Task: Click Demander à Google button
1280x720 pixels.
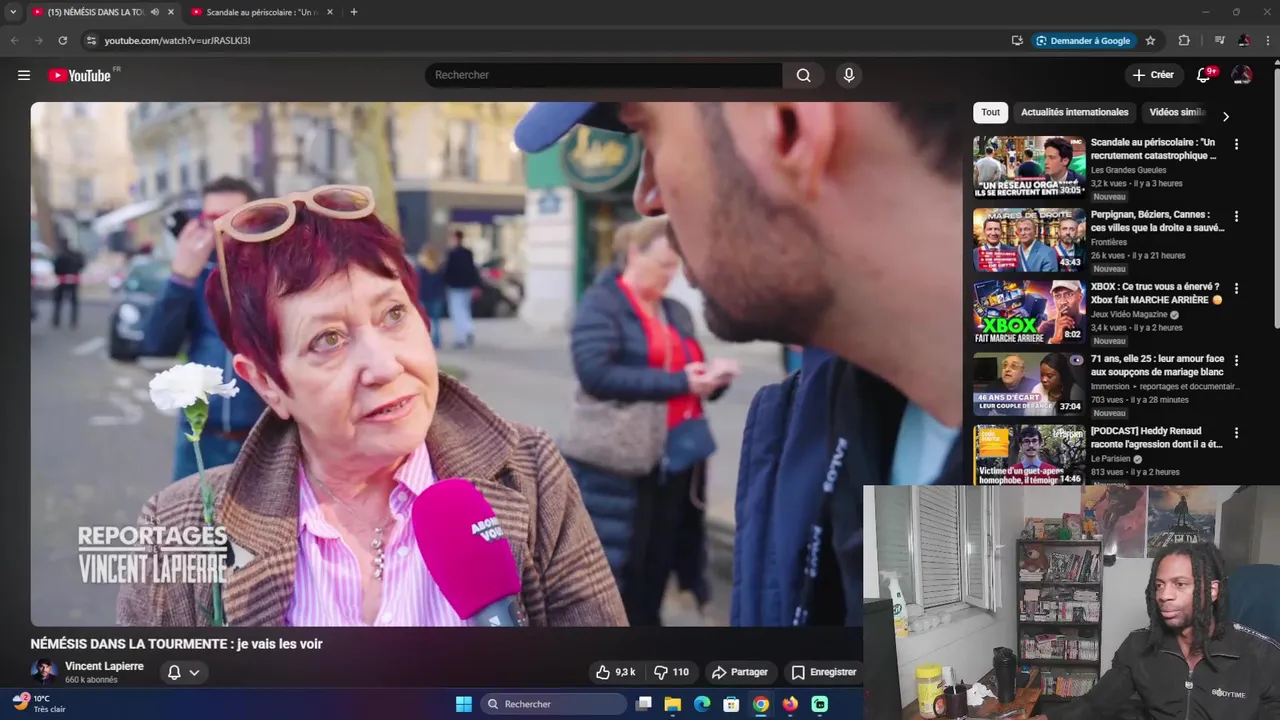Action: pos(1083,40)
